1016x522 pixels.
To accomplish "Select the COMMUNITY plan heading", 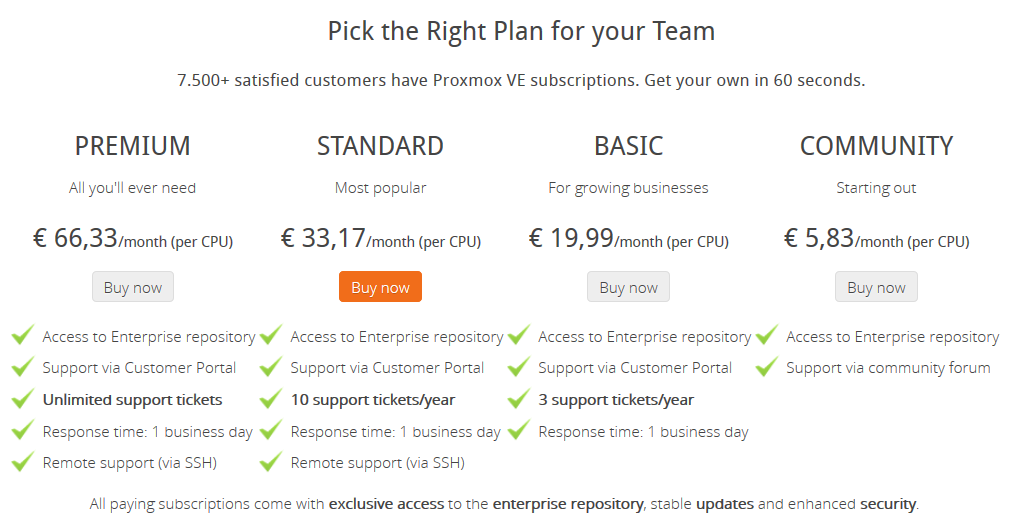I will 876,146.
